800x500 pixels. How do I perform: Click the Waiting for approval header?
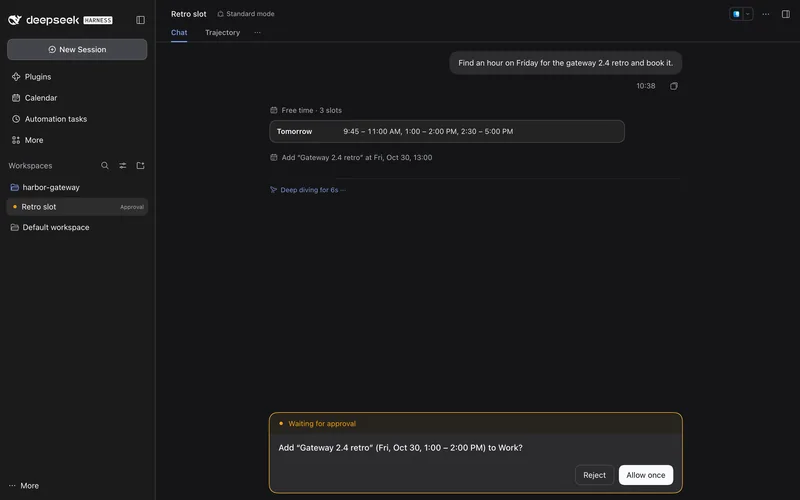pyautogui.click(x=322, y=423)
